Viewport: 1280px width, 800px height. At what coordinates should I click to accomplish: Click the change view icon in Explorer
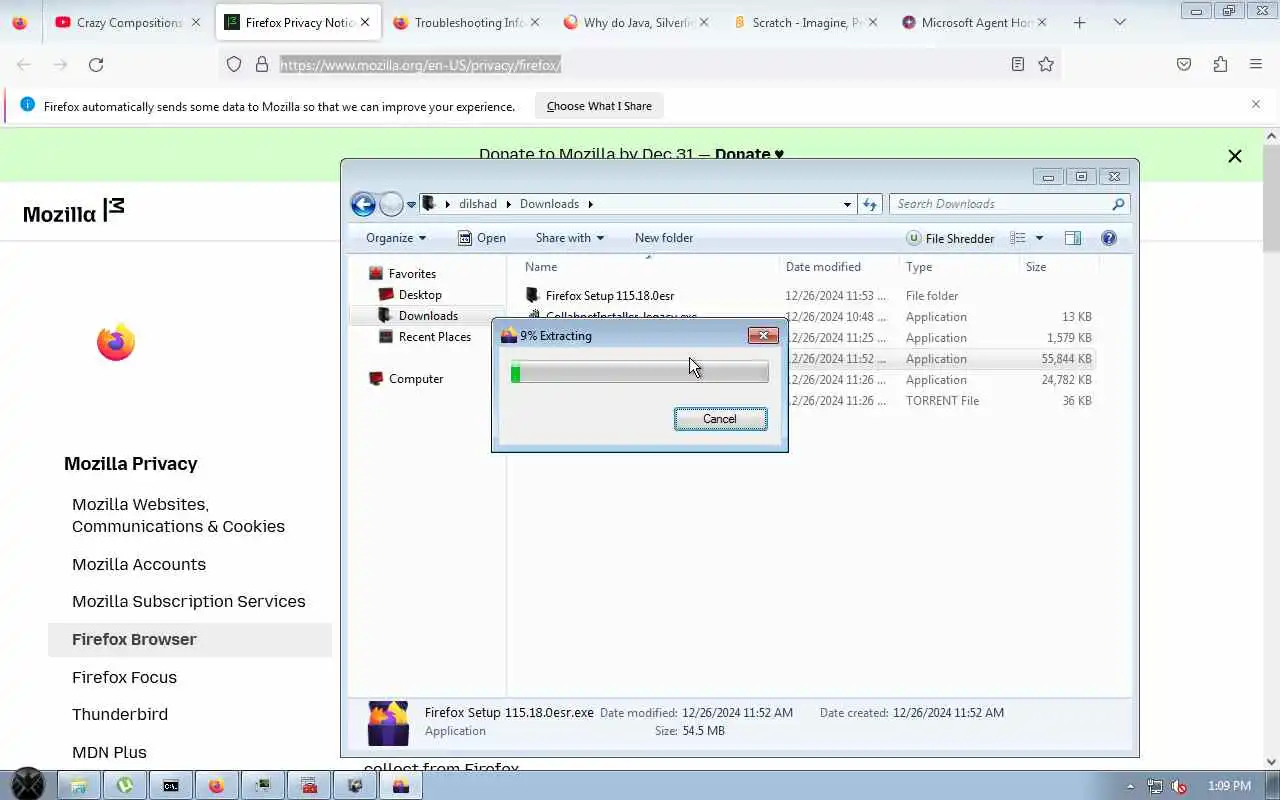(x=1018, y=238)
